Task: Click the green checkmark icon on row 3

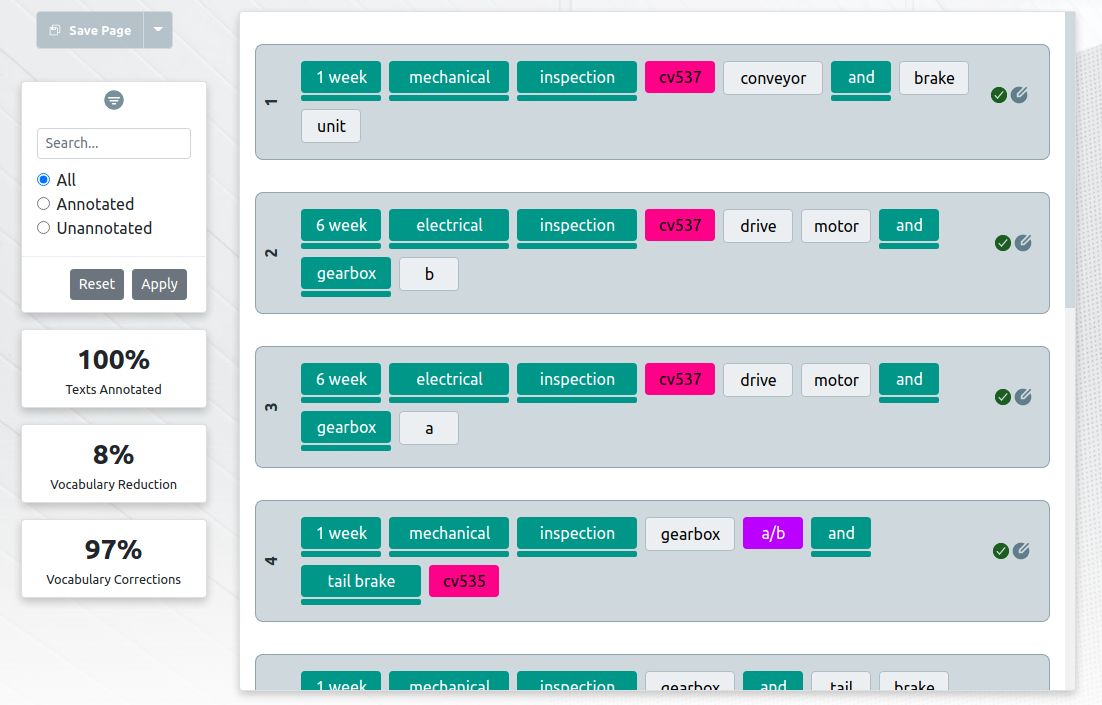Action: [x=1002, y=397]
